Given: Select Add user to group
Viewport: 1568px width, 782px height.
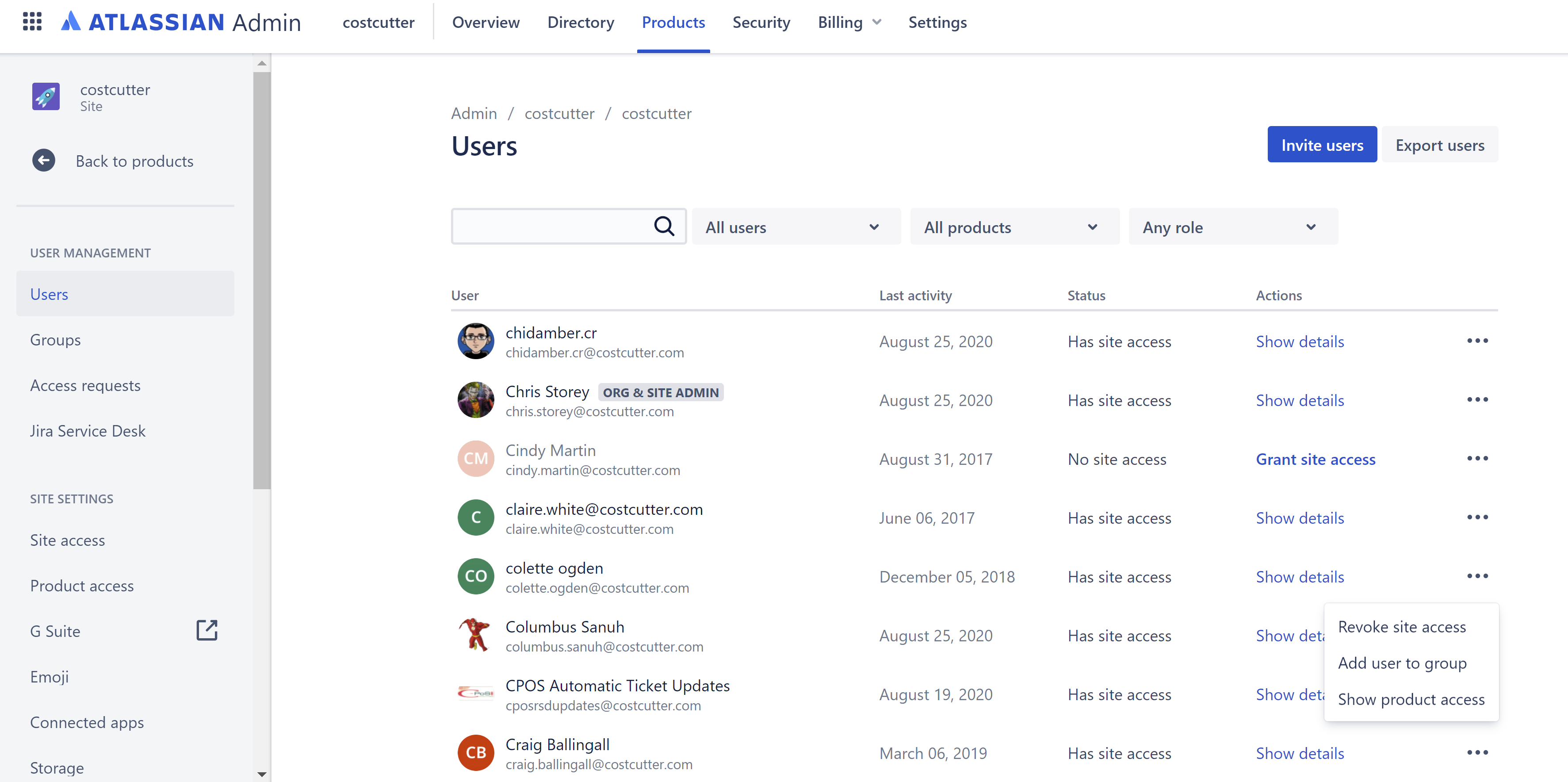Looking at the screenshot, I should point(1411,663).
